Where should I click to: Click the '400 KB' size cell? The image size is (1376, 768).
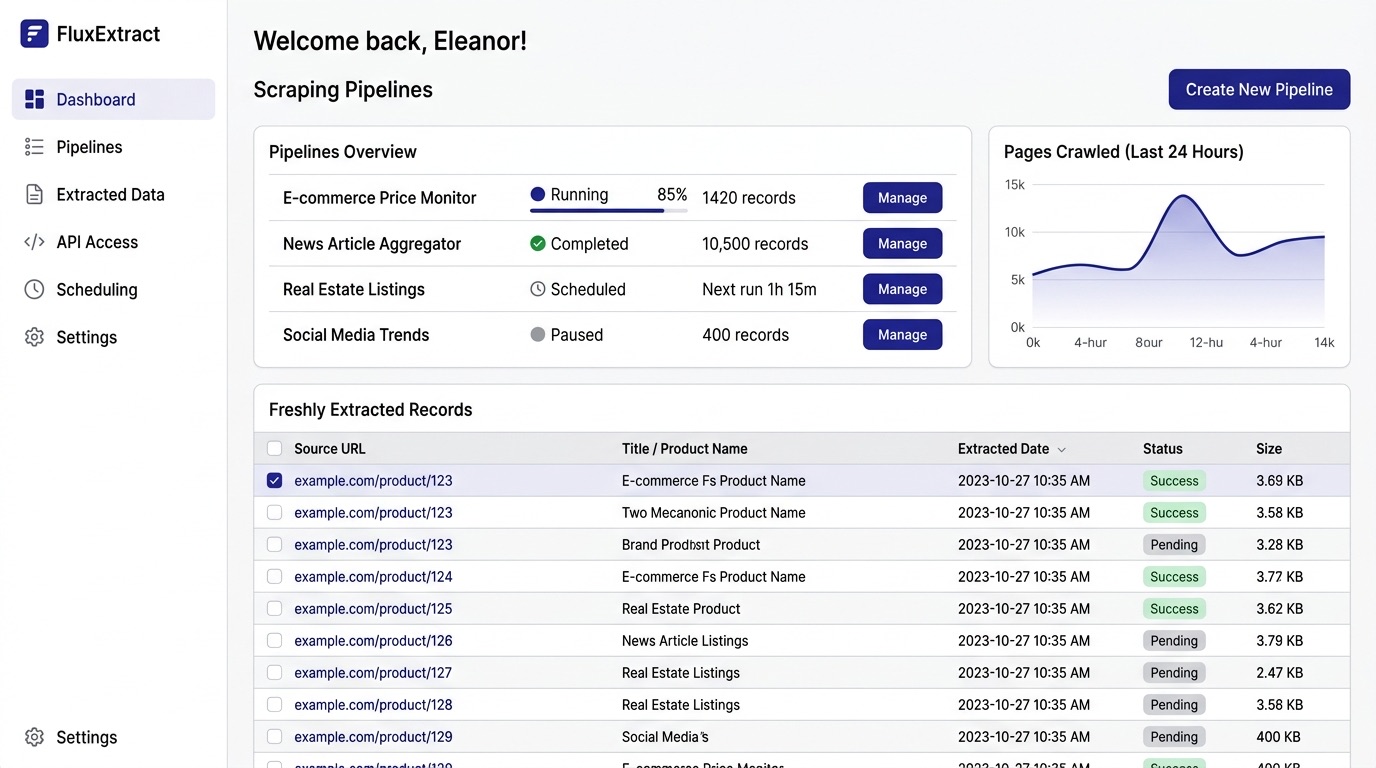click(x=1278, y=737)
